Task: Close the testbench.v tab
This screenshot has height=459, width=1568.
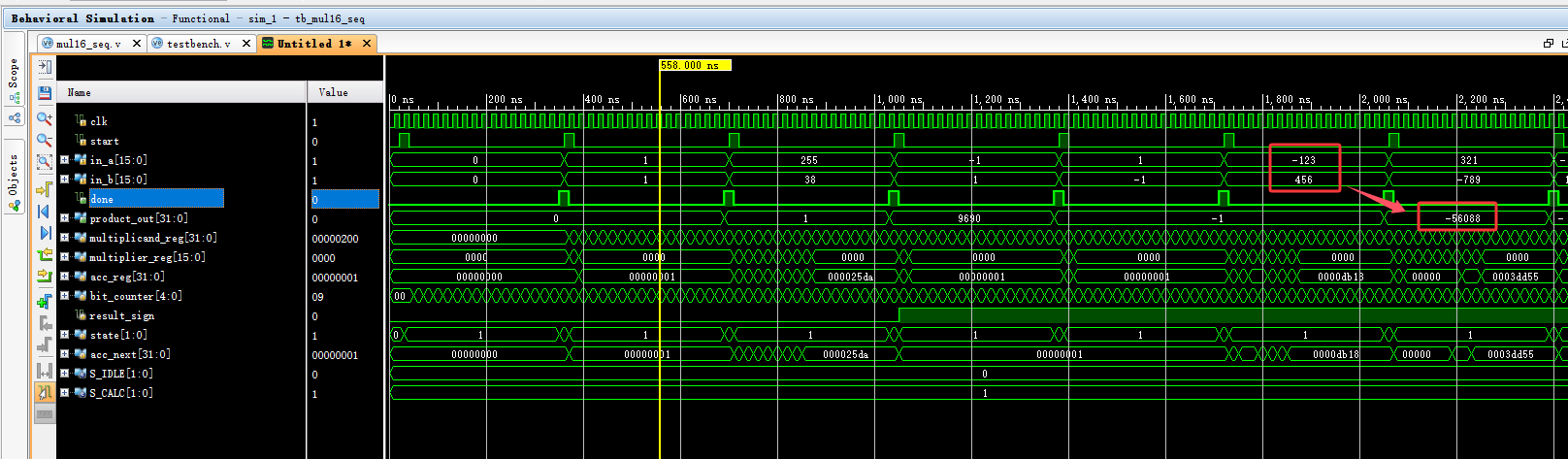Action: click(246, 44)
